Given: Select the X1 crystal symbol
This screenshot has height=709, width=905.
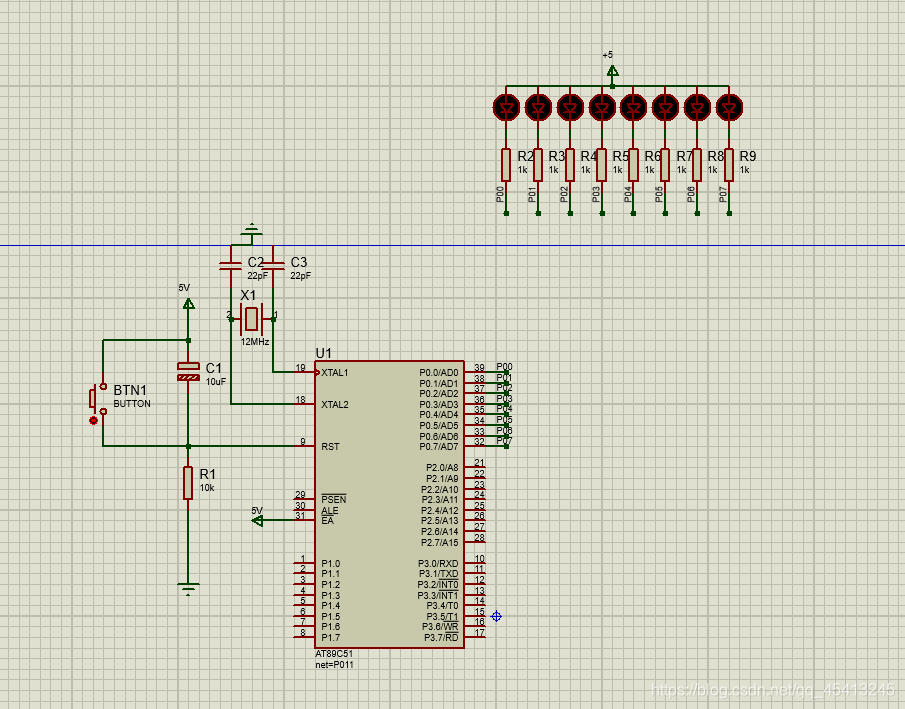Looking at the screenshot, I should [252, 319].
